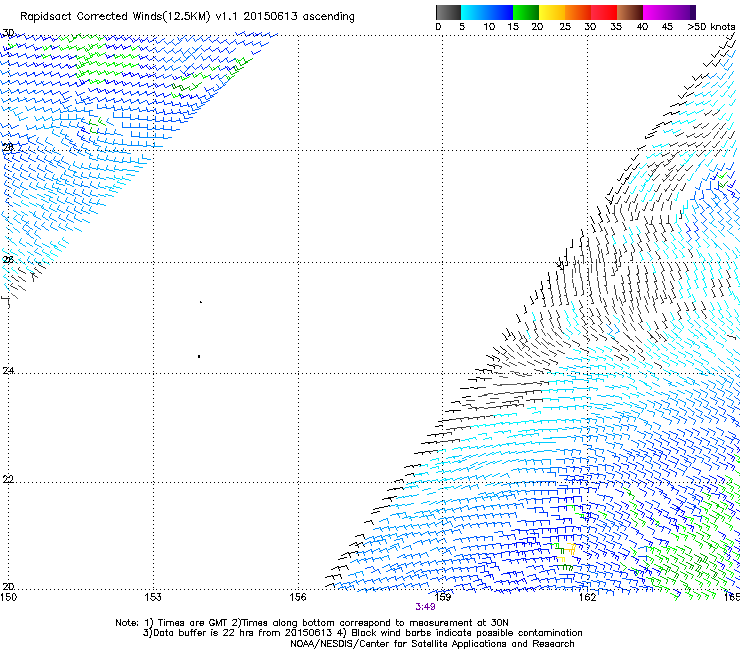This screenshot has height=650, width=740.
Task: Click the purple '3:49' overpass time
Action: point(425,607)
